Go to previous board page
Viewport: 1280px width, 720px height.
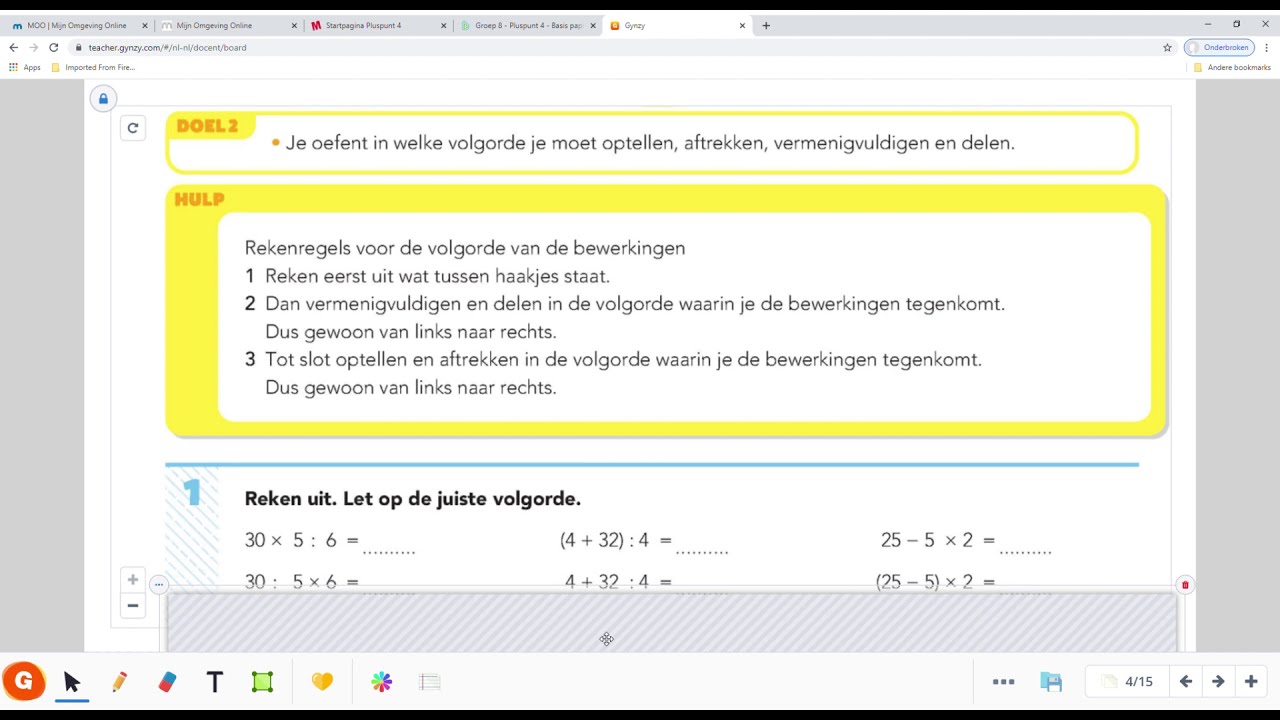[x=1186, y=682]
